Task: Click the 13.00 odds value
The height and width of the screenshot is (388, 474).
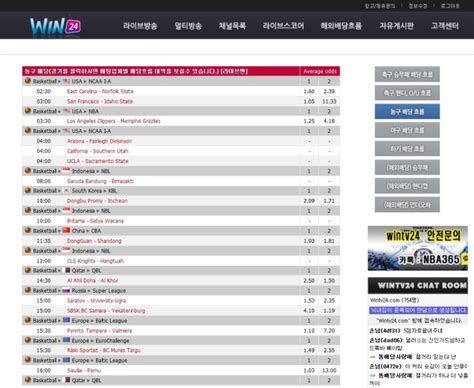Action: [x=329, y=370]
